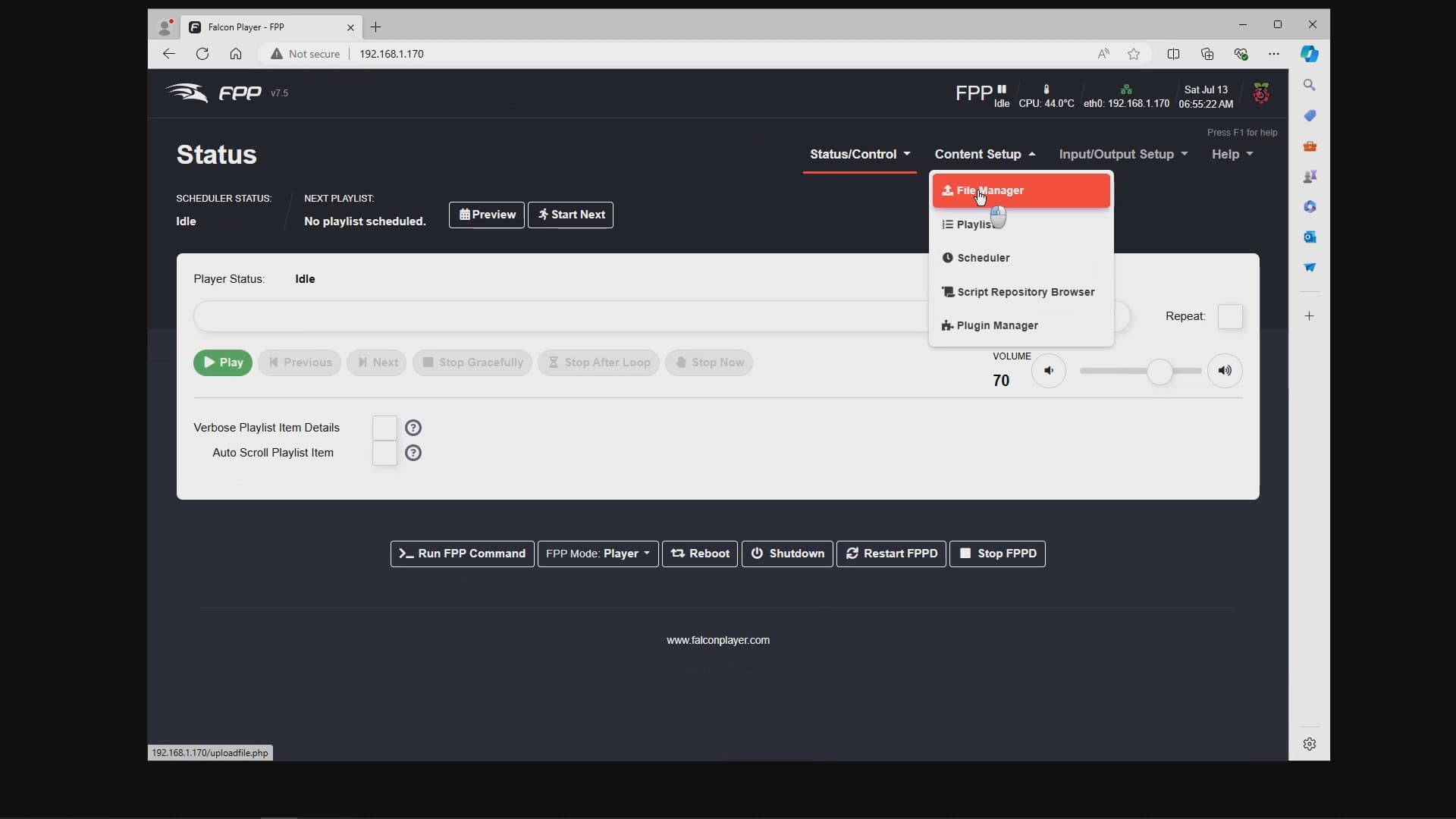
Task: Collapse the Content Setup dropdown
Action: click(x=984, y=154)
